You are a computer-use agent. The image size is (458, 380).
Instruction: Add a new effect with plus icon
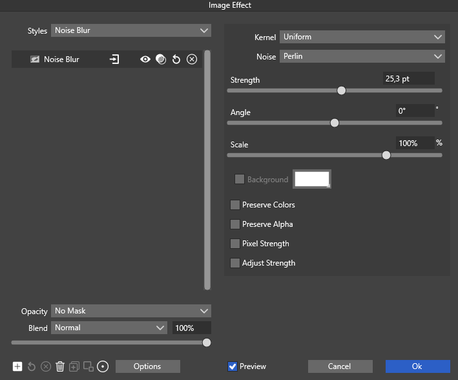point(17,367)
